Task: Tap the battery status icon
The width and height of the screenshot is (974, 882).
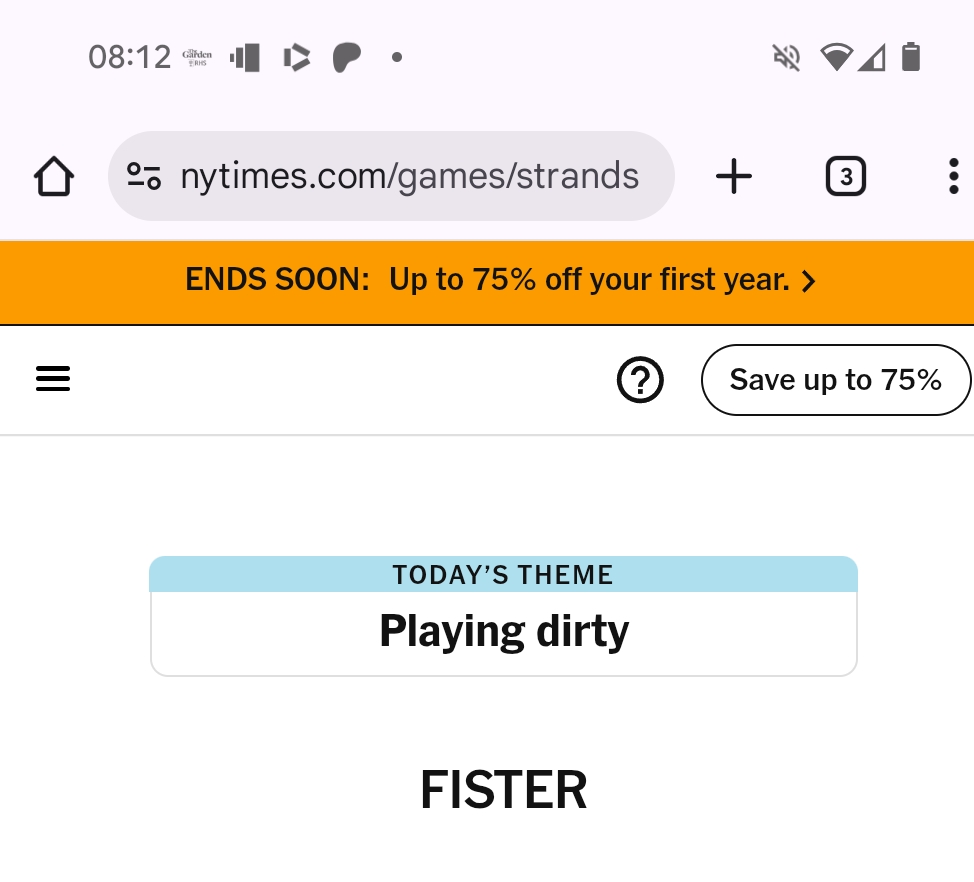Action: (910, 57)
